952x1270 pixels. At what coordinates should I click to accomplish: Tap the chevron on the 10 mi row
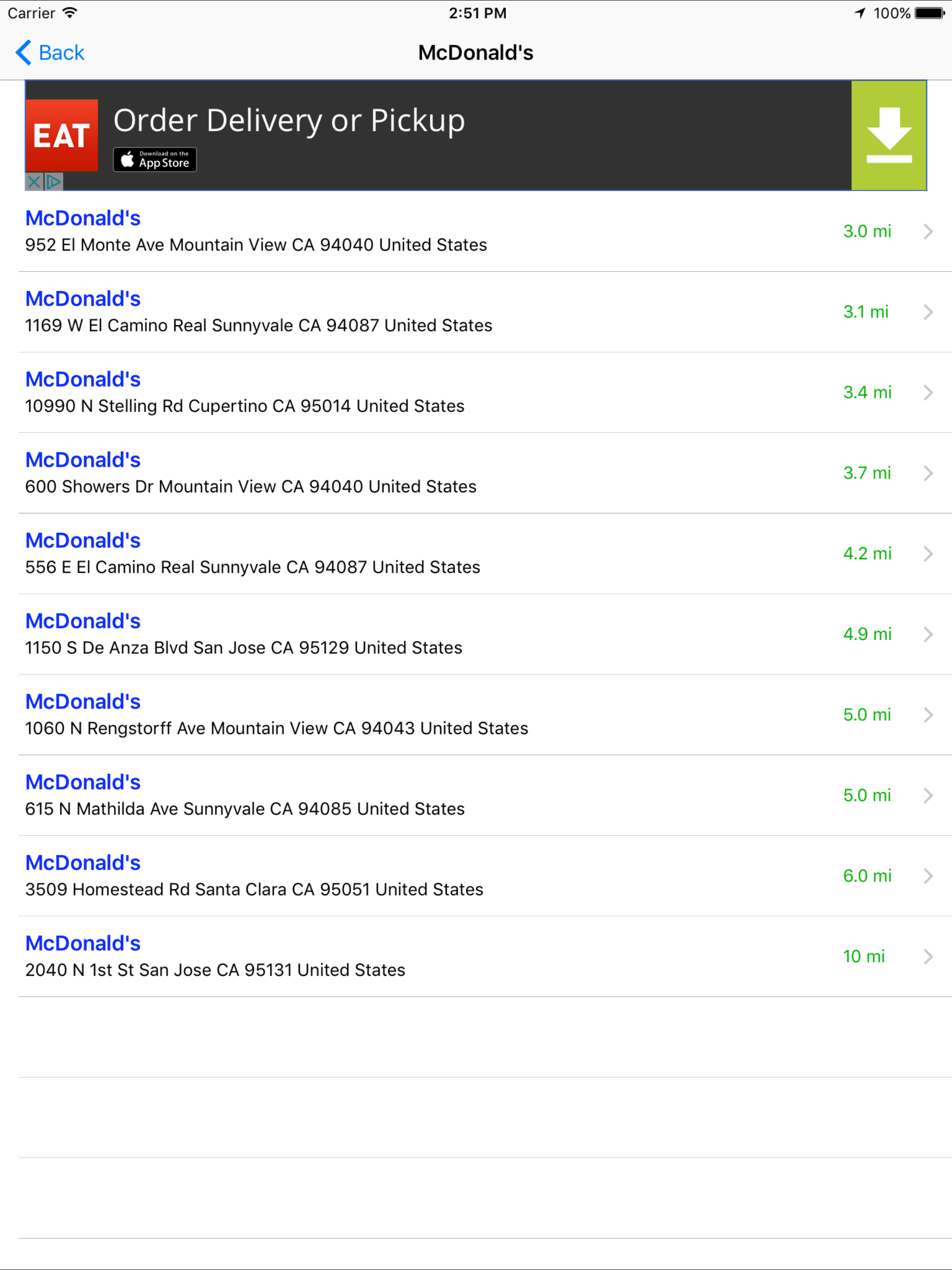pos(928,957)
